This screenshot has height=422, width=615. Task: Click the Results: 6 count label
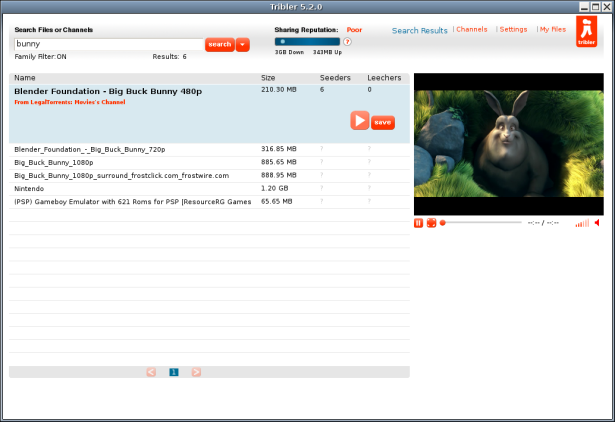click(x=169, y=56)
